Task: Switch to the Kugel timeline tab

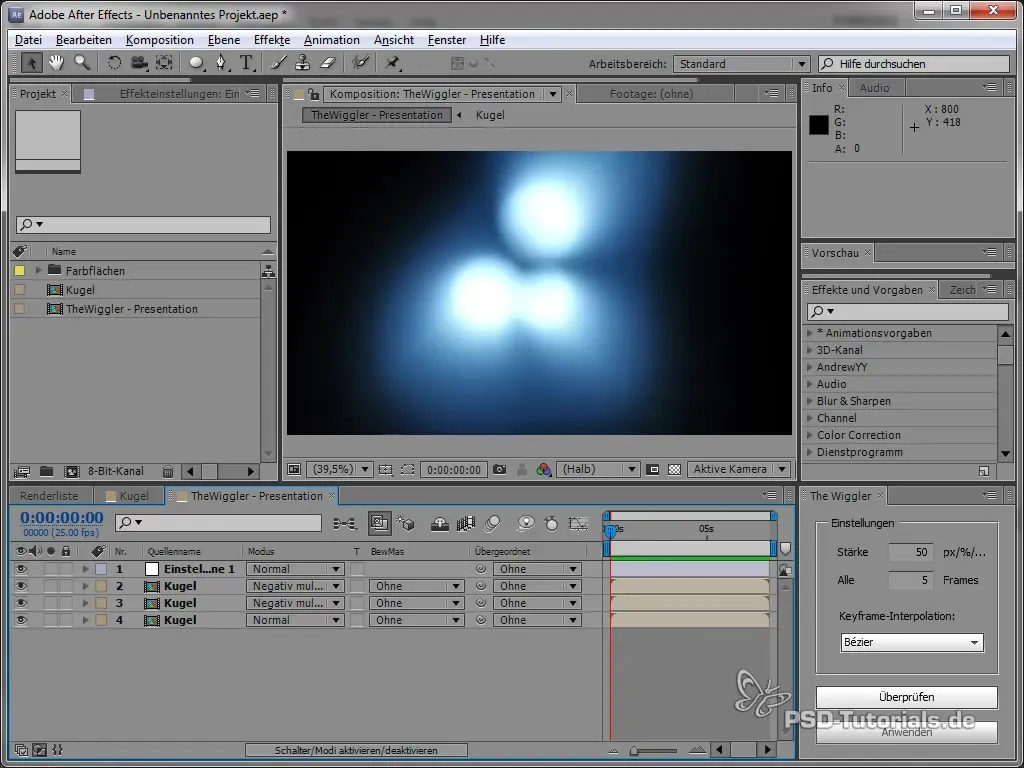Action: click(x=128, y=496)
